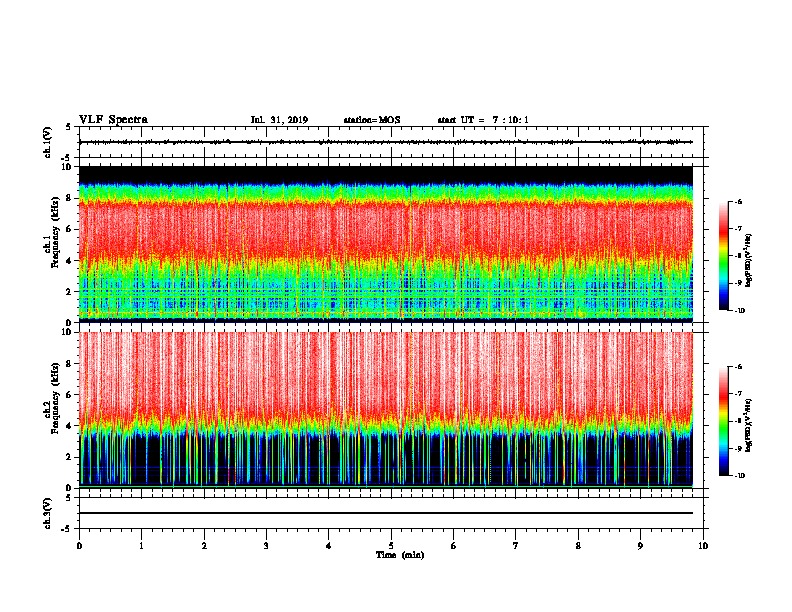Click inside the ch.1 spectrogram panel
792x612 pixels.
[386, 244]
